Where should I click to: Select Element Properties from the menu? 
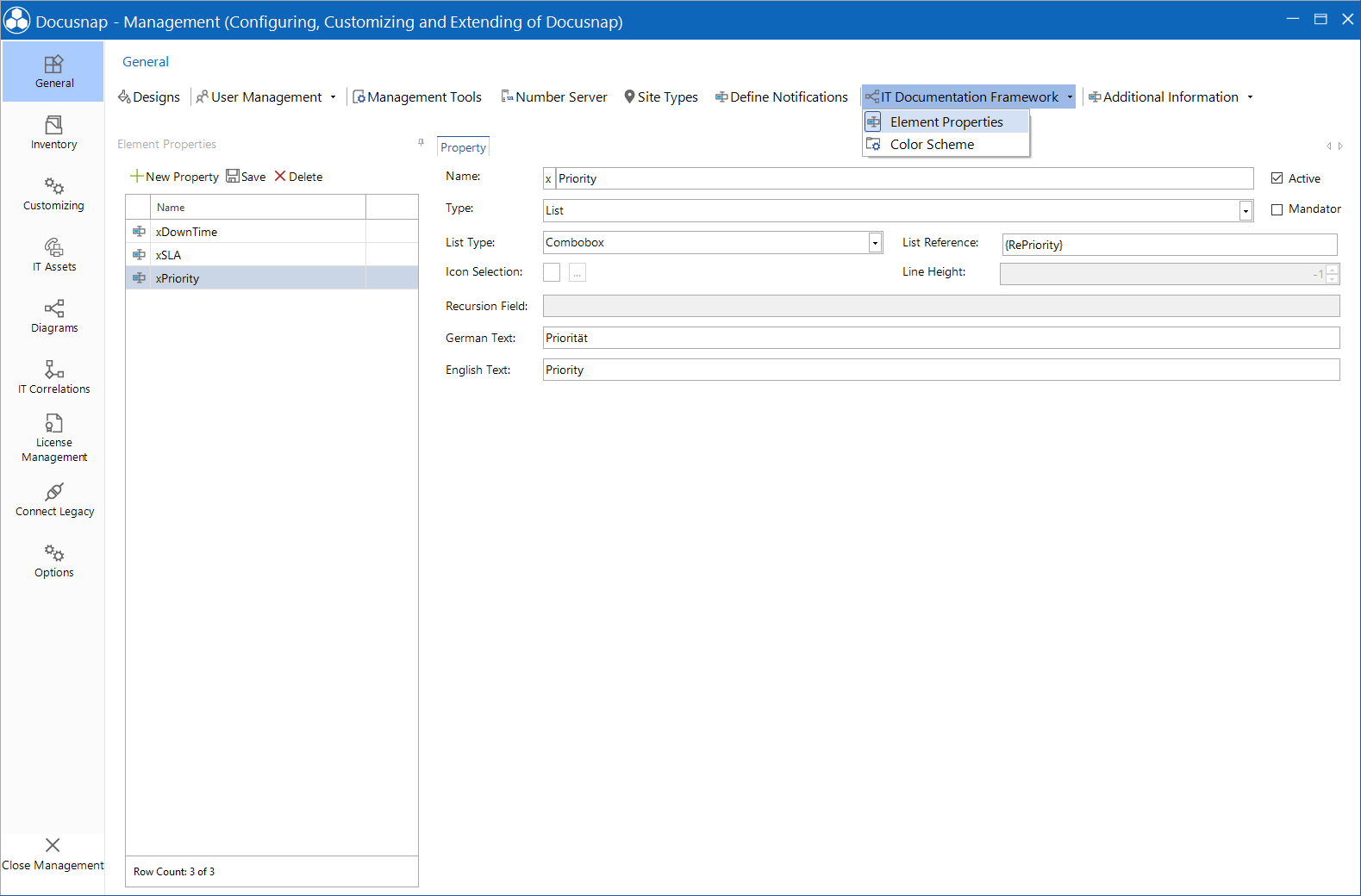tap(946, 121)
